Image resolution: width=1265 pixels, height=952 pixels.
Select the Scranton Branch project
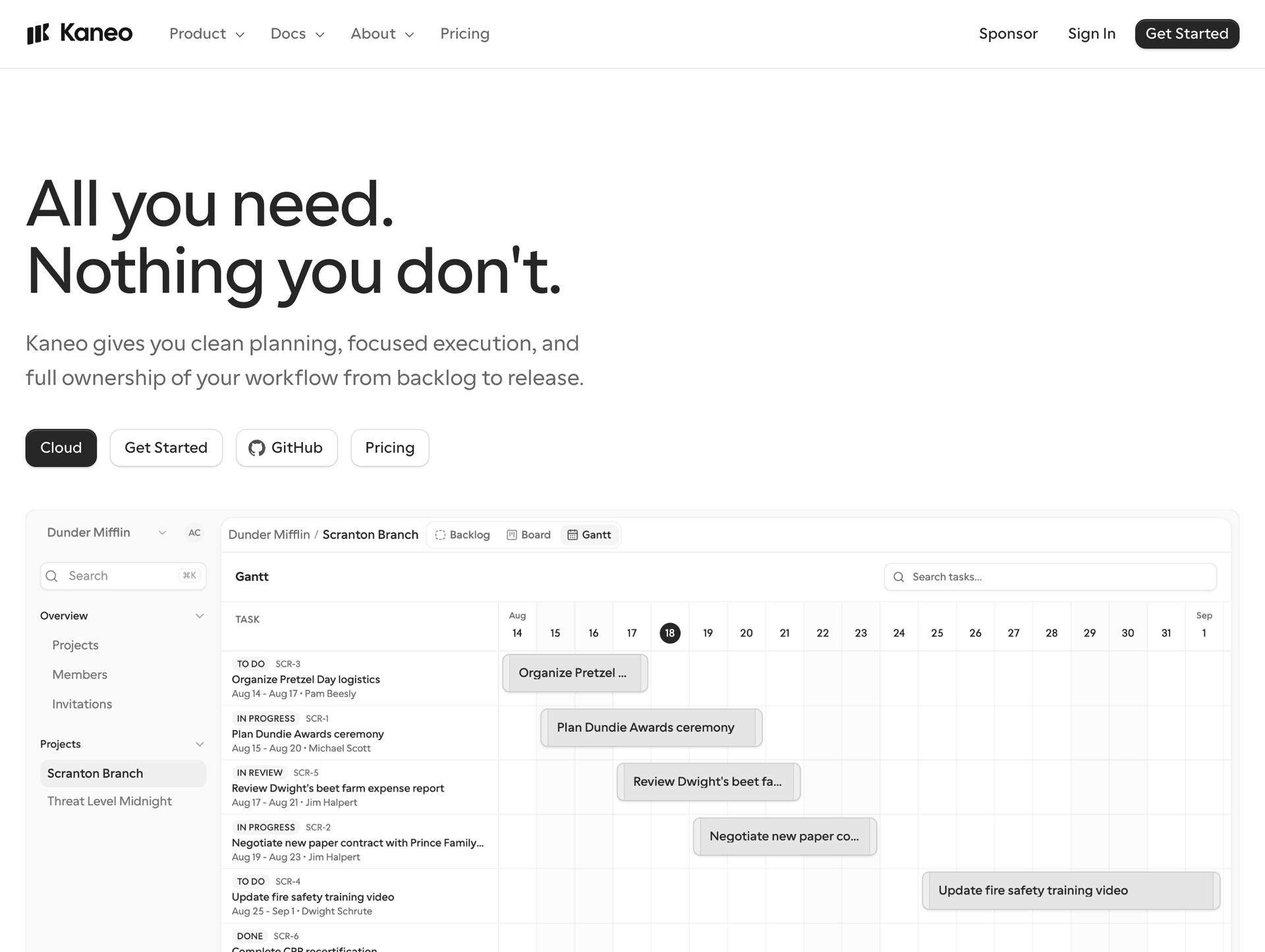tap(123, 773)
